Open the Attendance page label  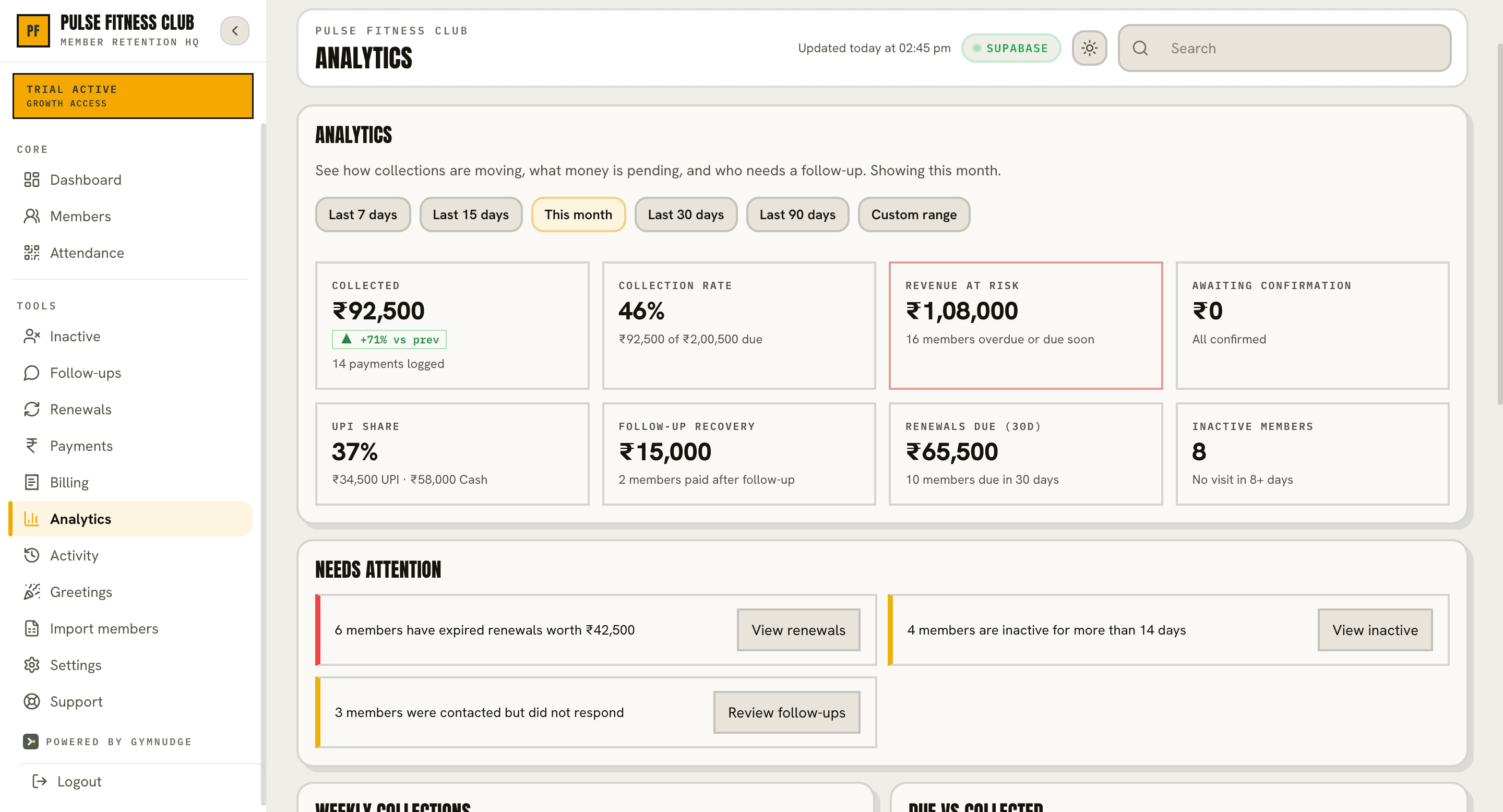pyautogui.click(x=87, y=253)
